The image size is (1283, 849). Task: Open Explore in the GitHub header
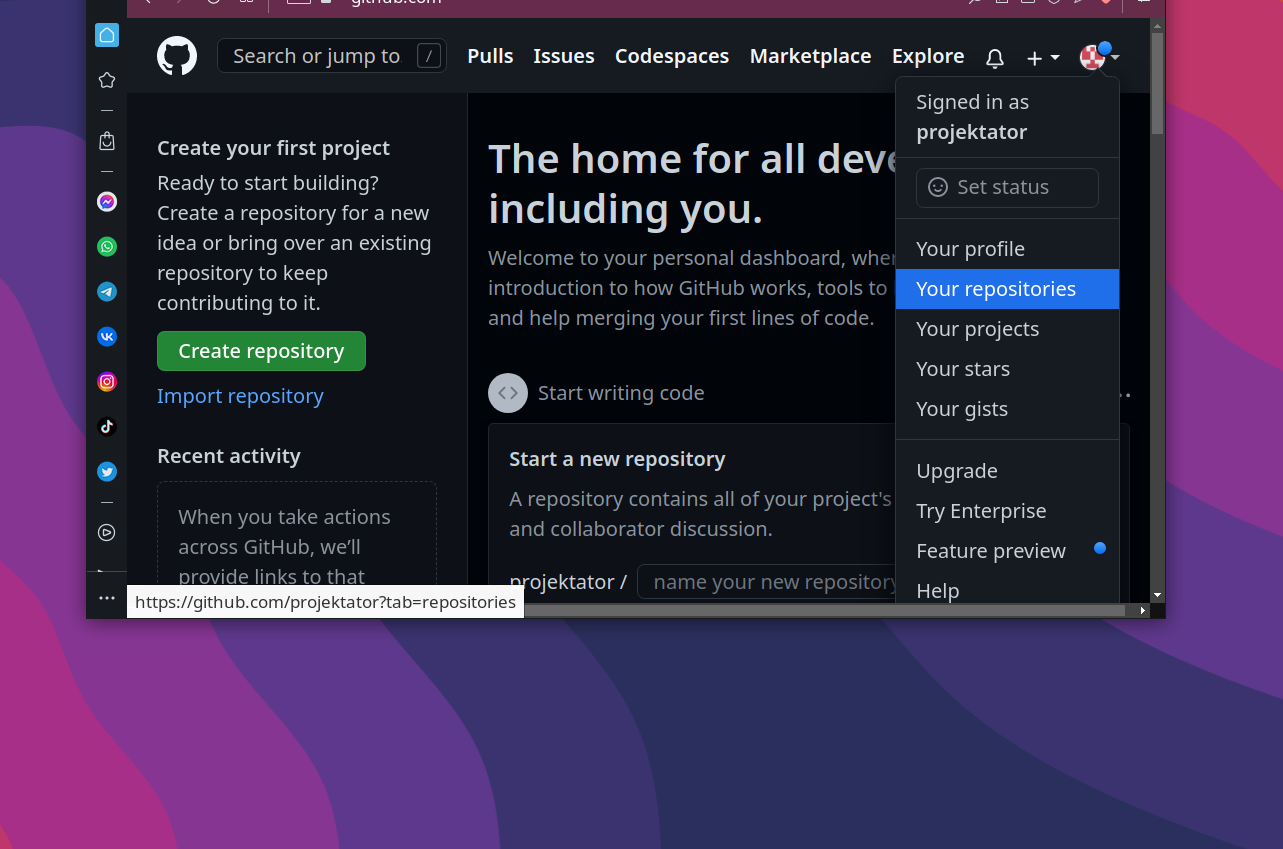tap(928, 56)
